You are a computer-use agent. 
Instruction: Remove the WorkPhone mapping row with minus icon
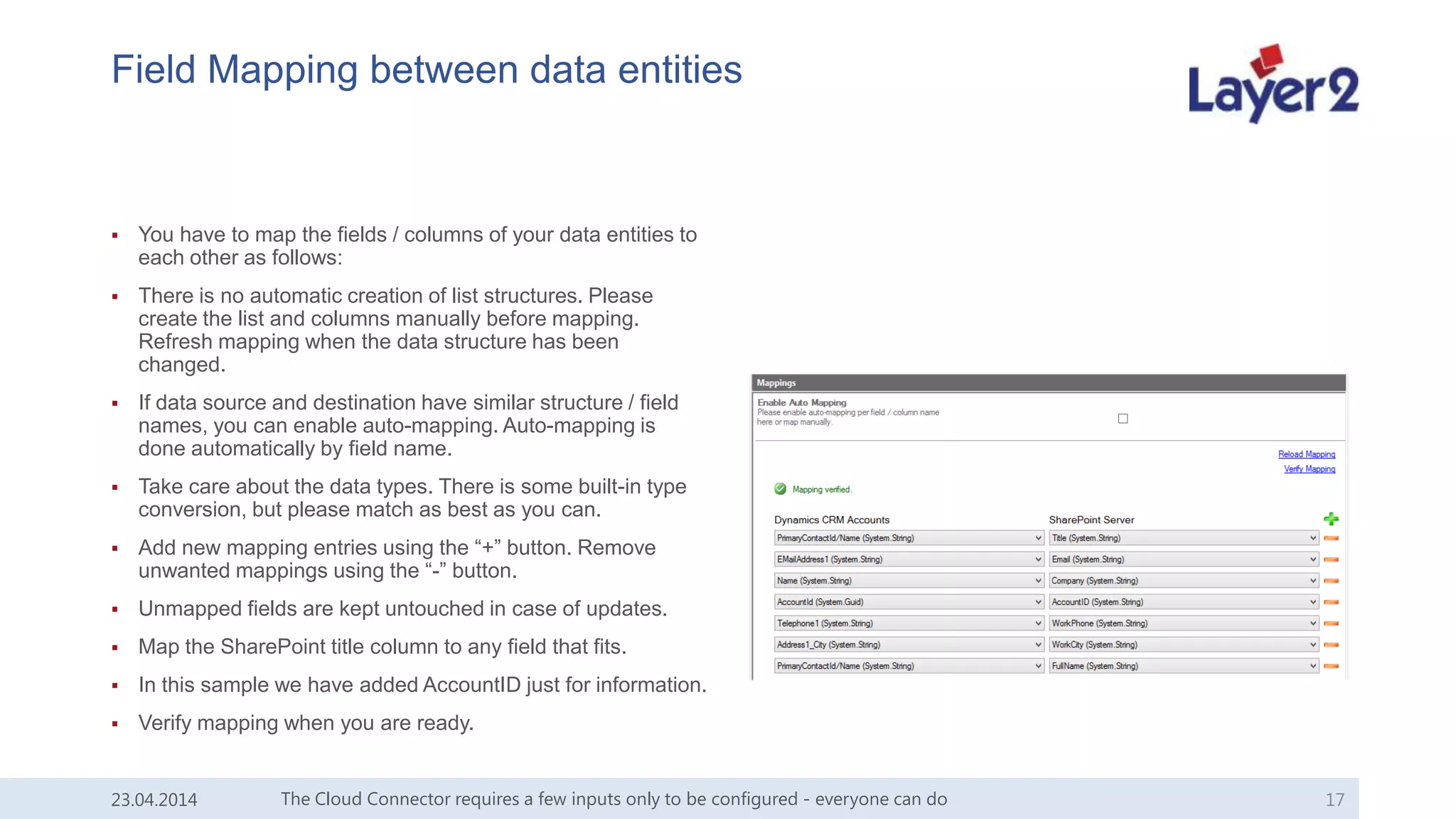coord(1332,623)
